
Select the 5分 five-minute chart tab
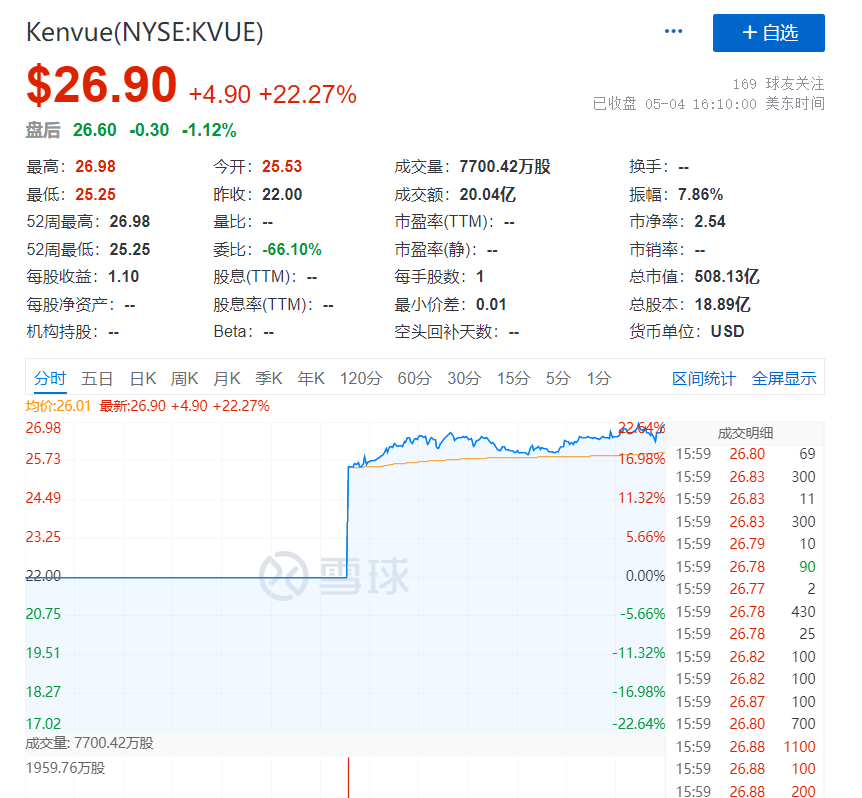click(x=557, y=378)
